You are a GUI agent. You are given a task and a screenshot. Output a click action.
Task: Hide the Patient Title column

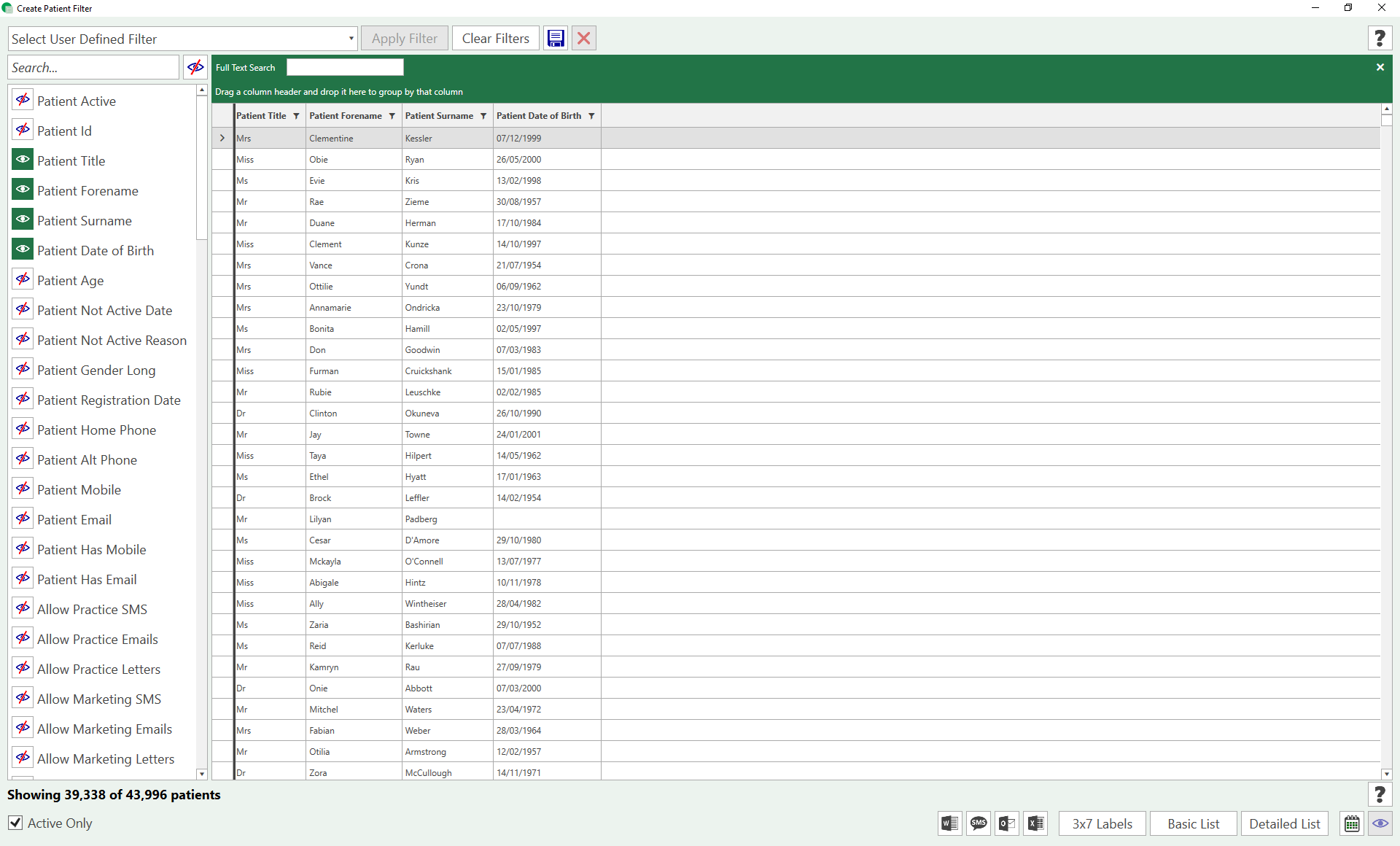(23, 160)
